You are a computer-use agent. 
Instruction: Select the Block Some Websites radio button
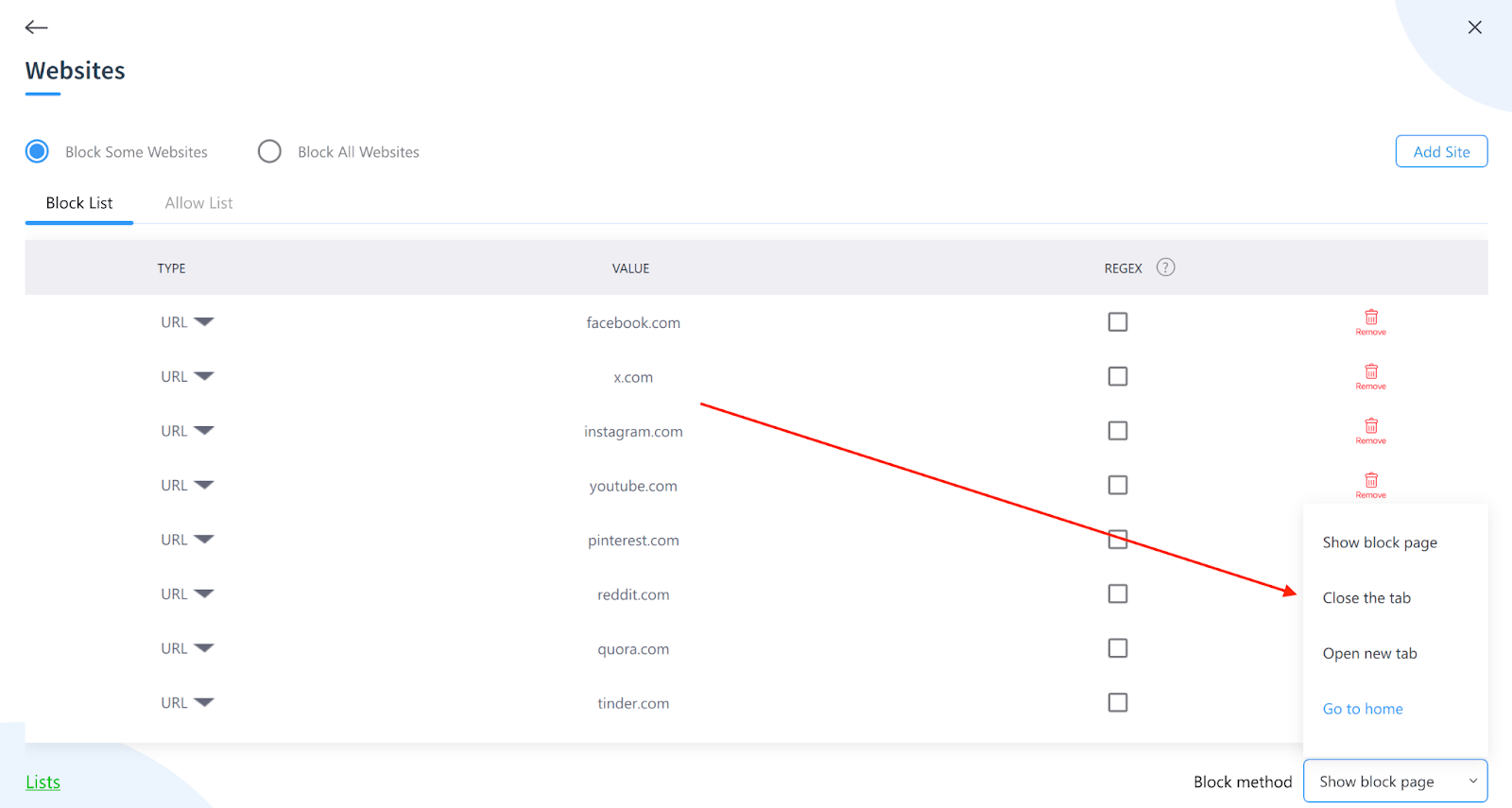[x=37, y=151]
